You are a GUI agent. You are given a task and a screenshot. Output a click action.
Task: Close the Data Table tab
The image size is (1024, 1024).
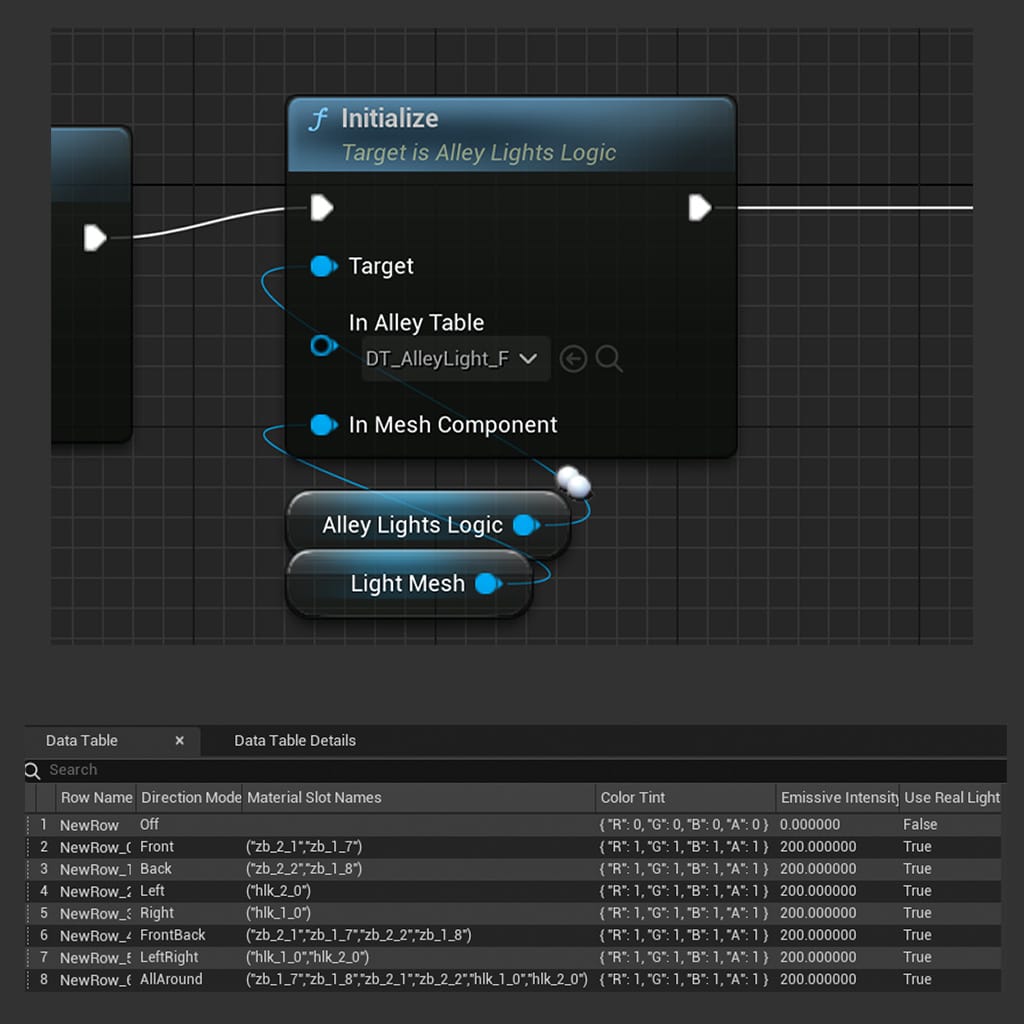tap(179, 741)
